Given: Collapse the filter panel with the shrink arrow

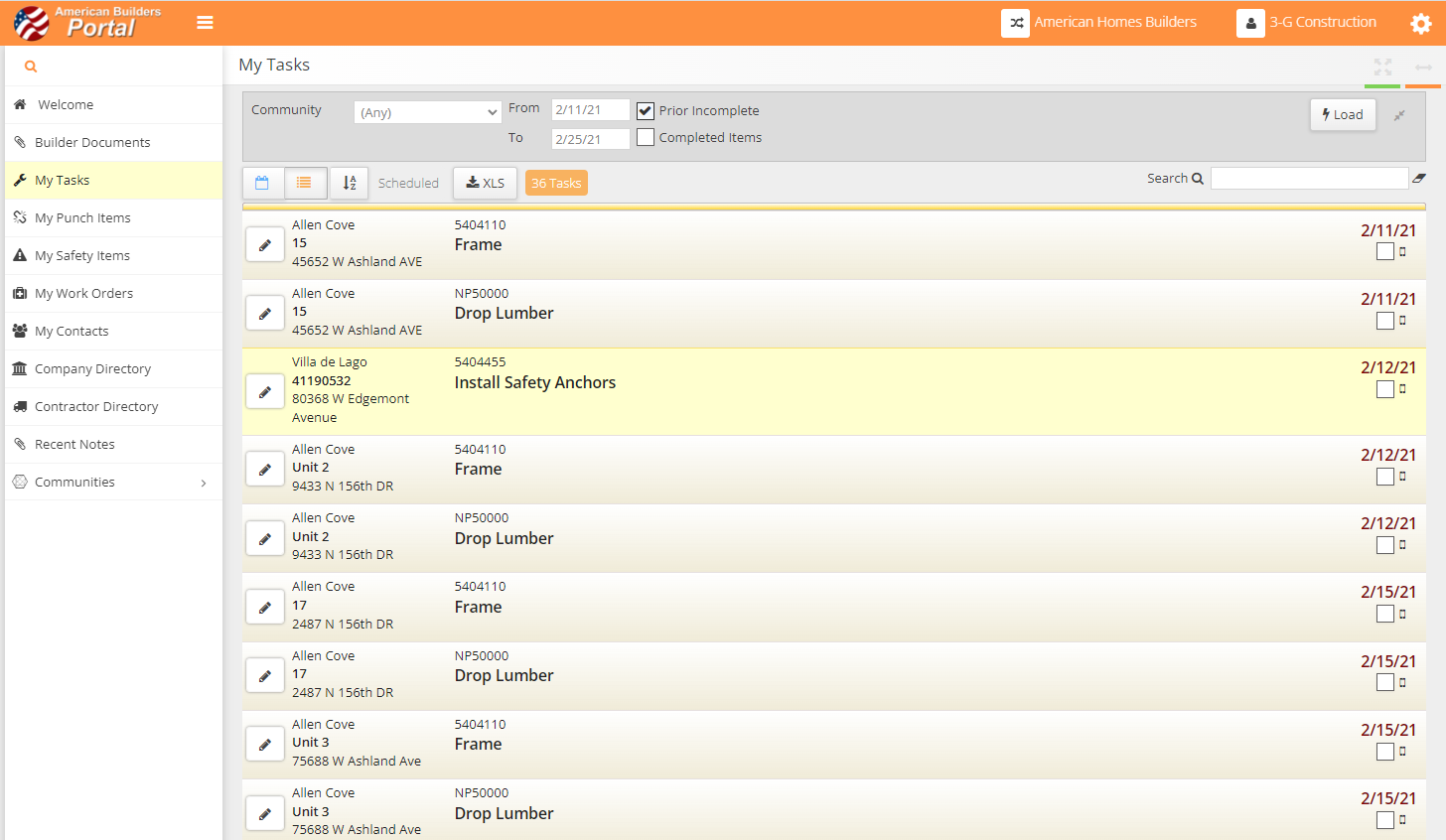Looking at the screenshot, I should click(1400, 115).
